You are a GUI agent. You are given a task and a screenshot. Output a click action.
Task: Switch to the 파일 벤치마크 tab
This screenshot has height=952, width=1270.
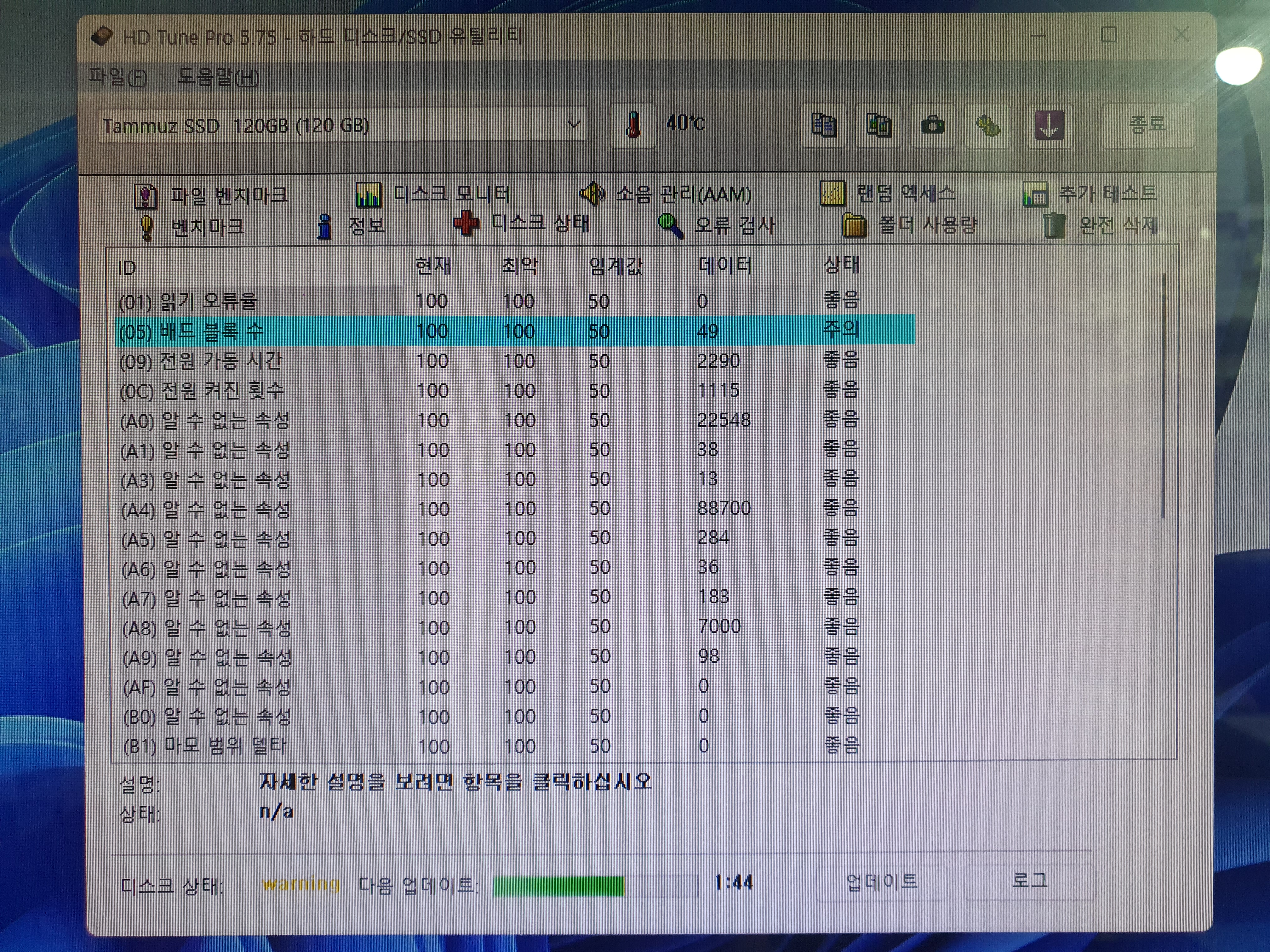click(x=211, y=196)
